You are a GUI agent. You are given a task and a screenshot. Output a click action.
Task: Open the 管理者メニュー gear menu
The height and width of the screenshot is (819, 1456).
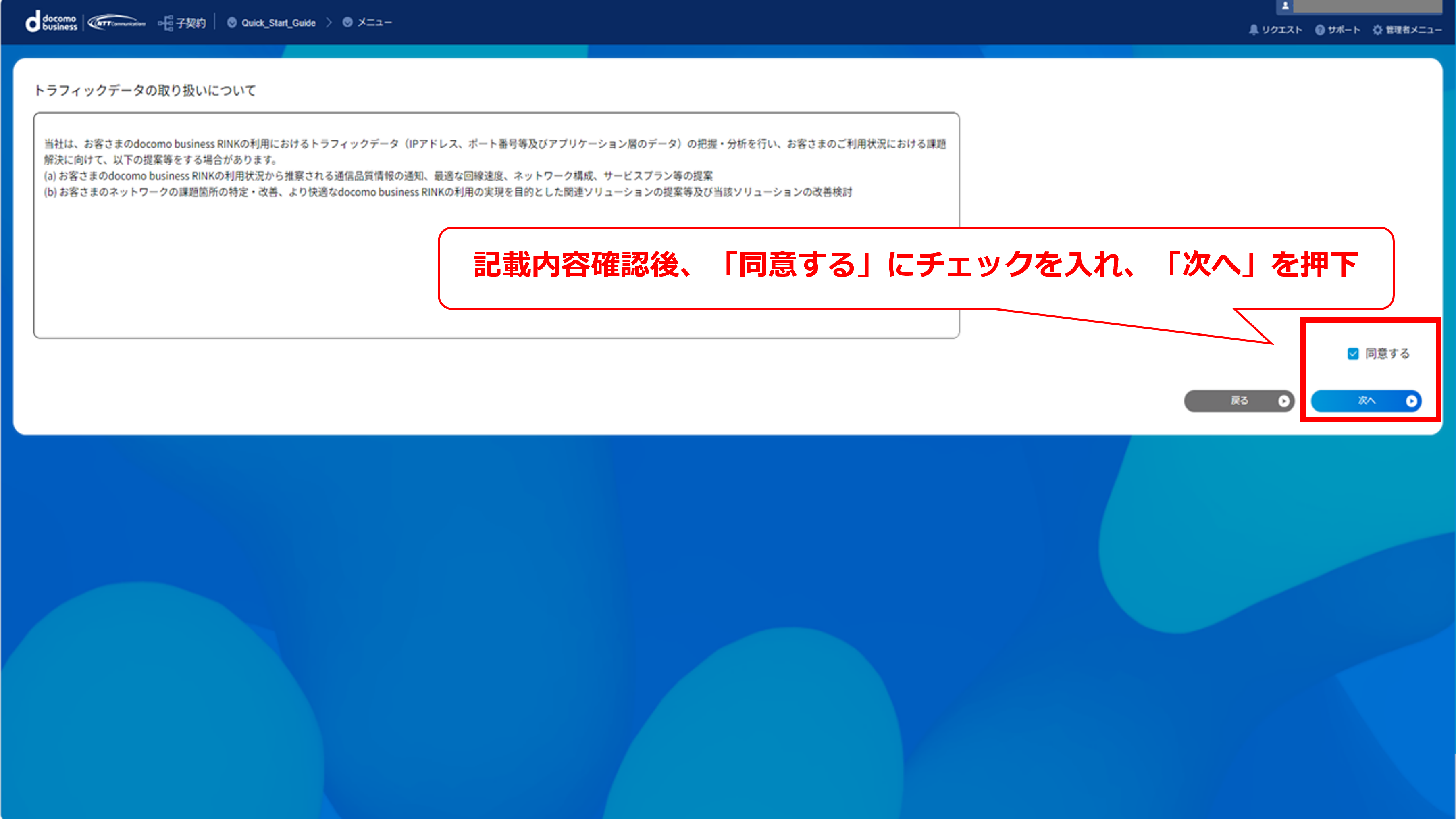click(1407, 30)
